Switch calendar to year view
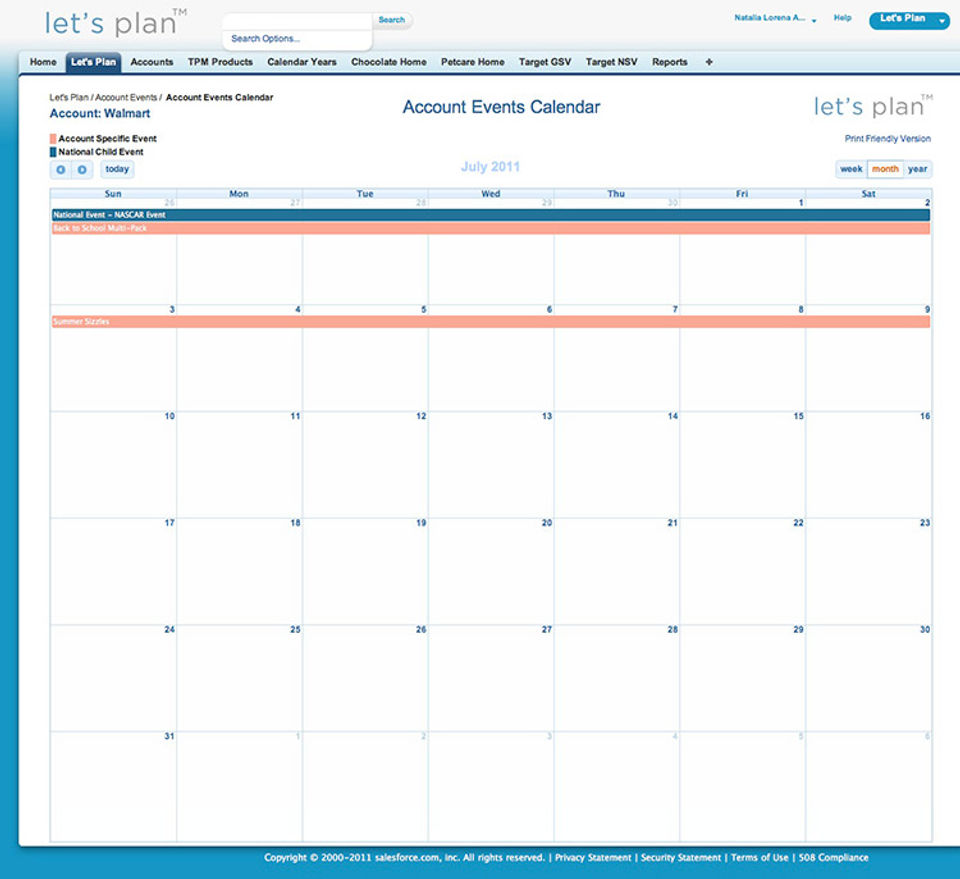 [917, 169]
